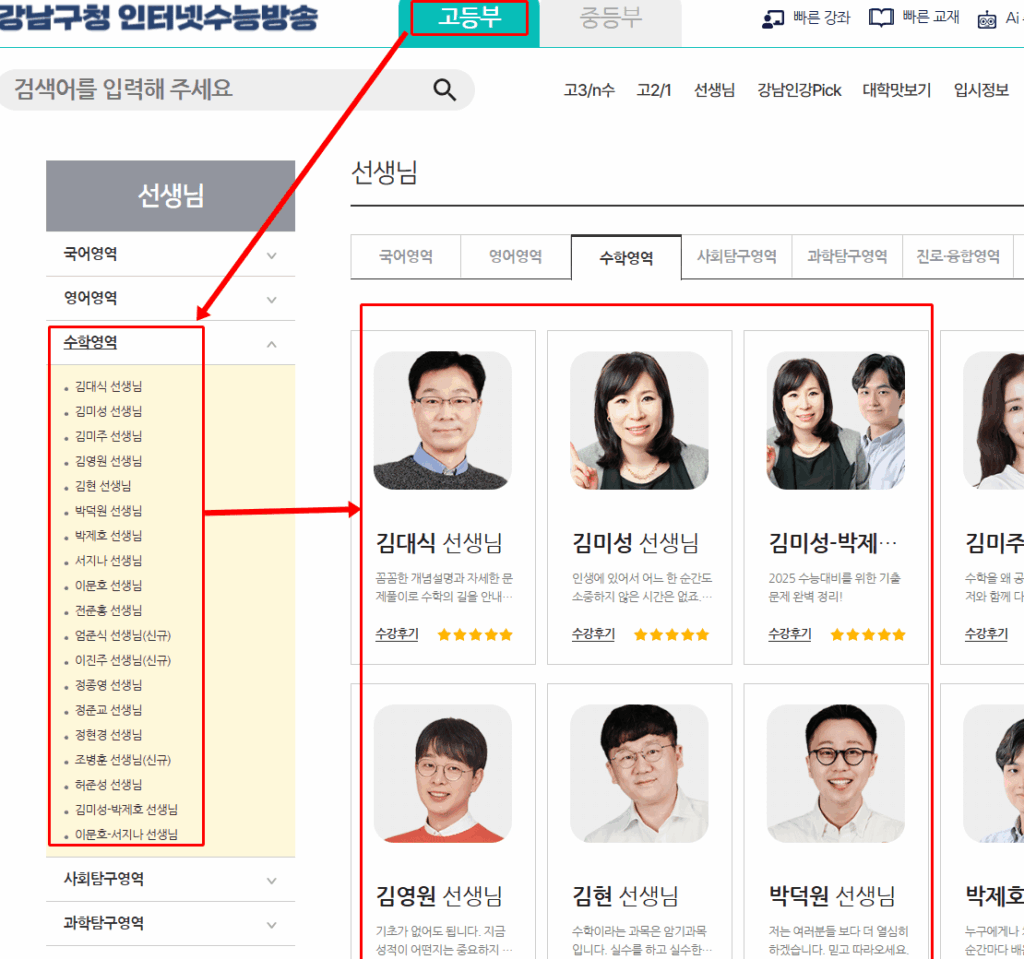Select 김미주 선생님 in the sidebar list
Screen dimensions: 1024x959
(110, 436)
